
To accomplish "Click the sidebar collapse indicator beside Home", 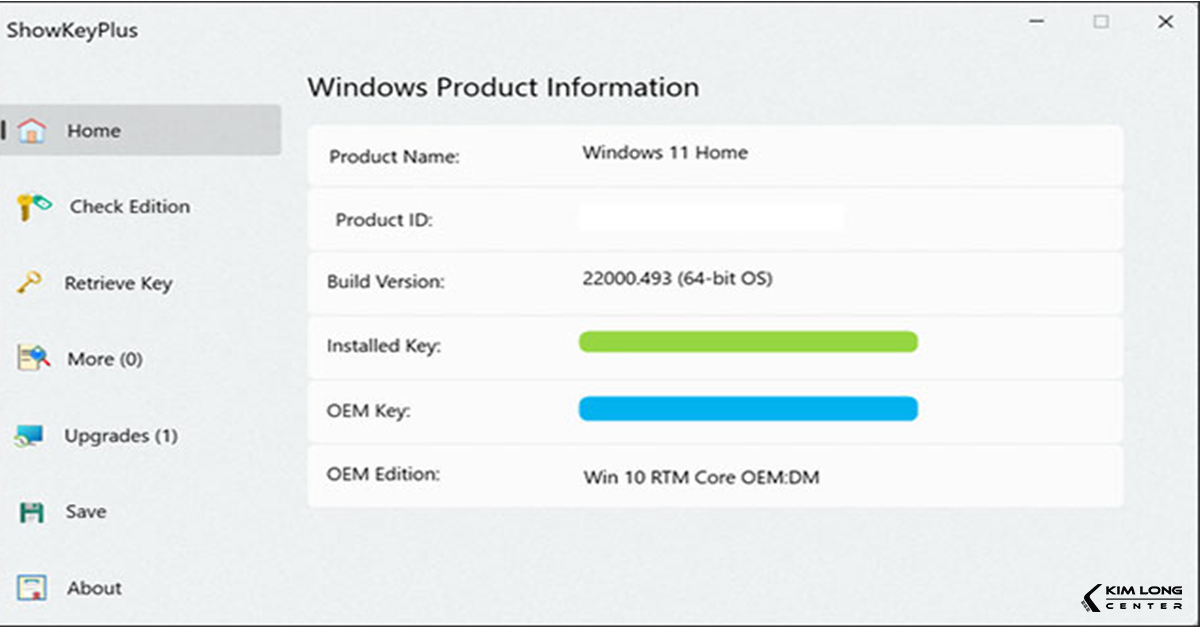I will click(x=5, y=129).
